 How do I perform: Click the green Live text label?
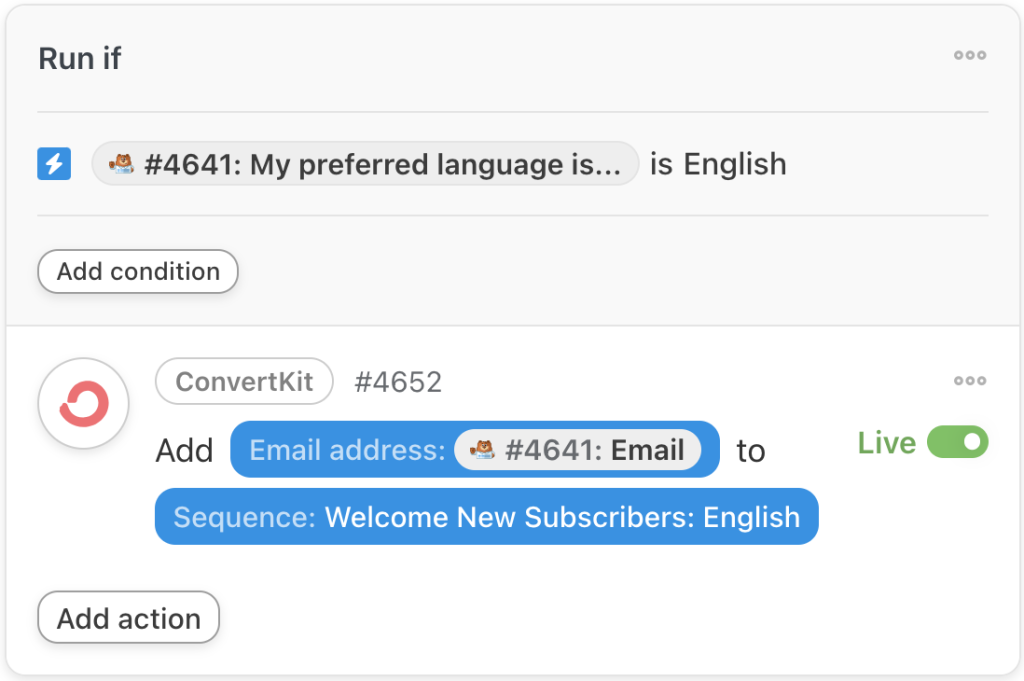(886, 442)
